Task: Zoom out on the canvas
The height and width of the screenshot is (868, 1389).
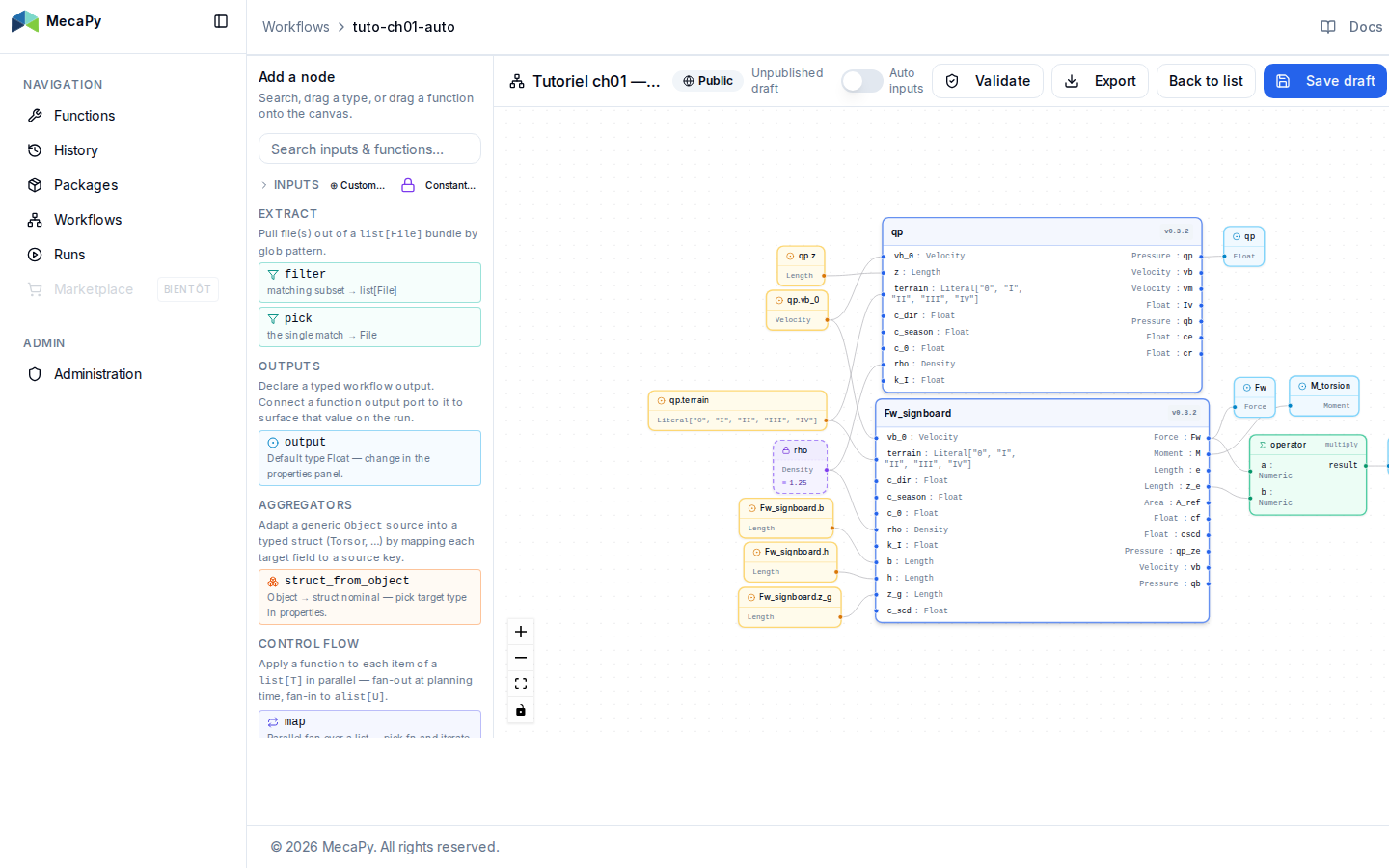Action: (521, 658)
